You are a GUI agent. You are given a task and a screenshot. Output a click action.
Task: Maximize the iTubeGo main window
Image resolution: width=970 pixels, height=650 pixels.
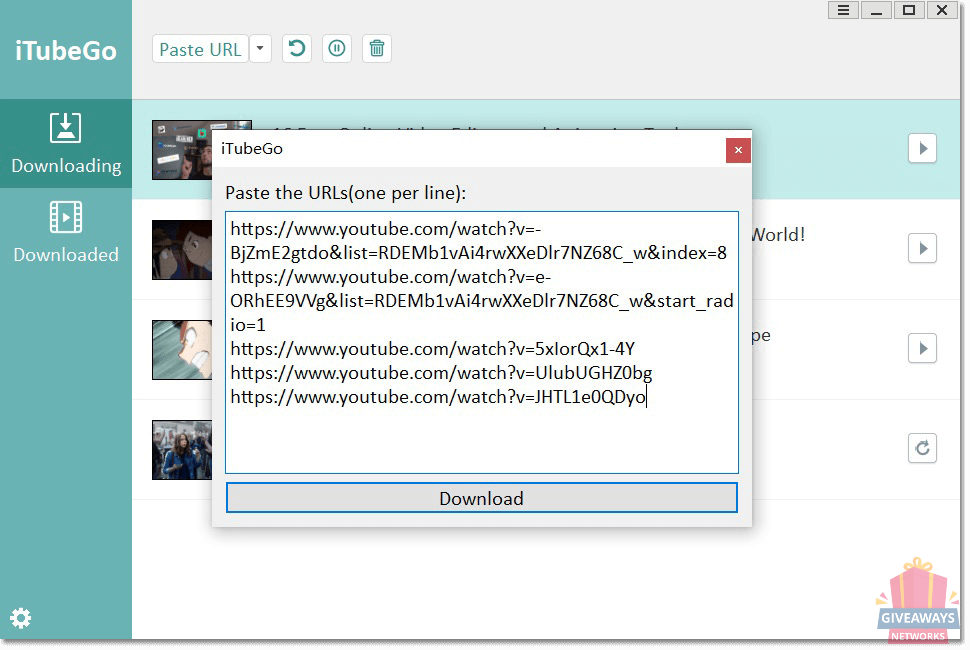pyautogui.click(x=909, y=11)
